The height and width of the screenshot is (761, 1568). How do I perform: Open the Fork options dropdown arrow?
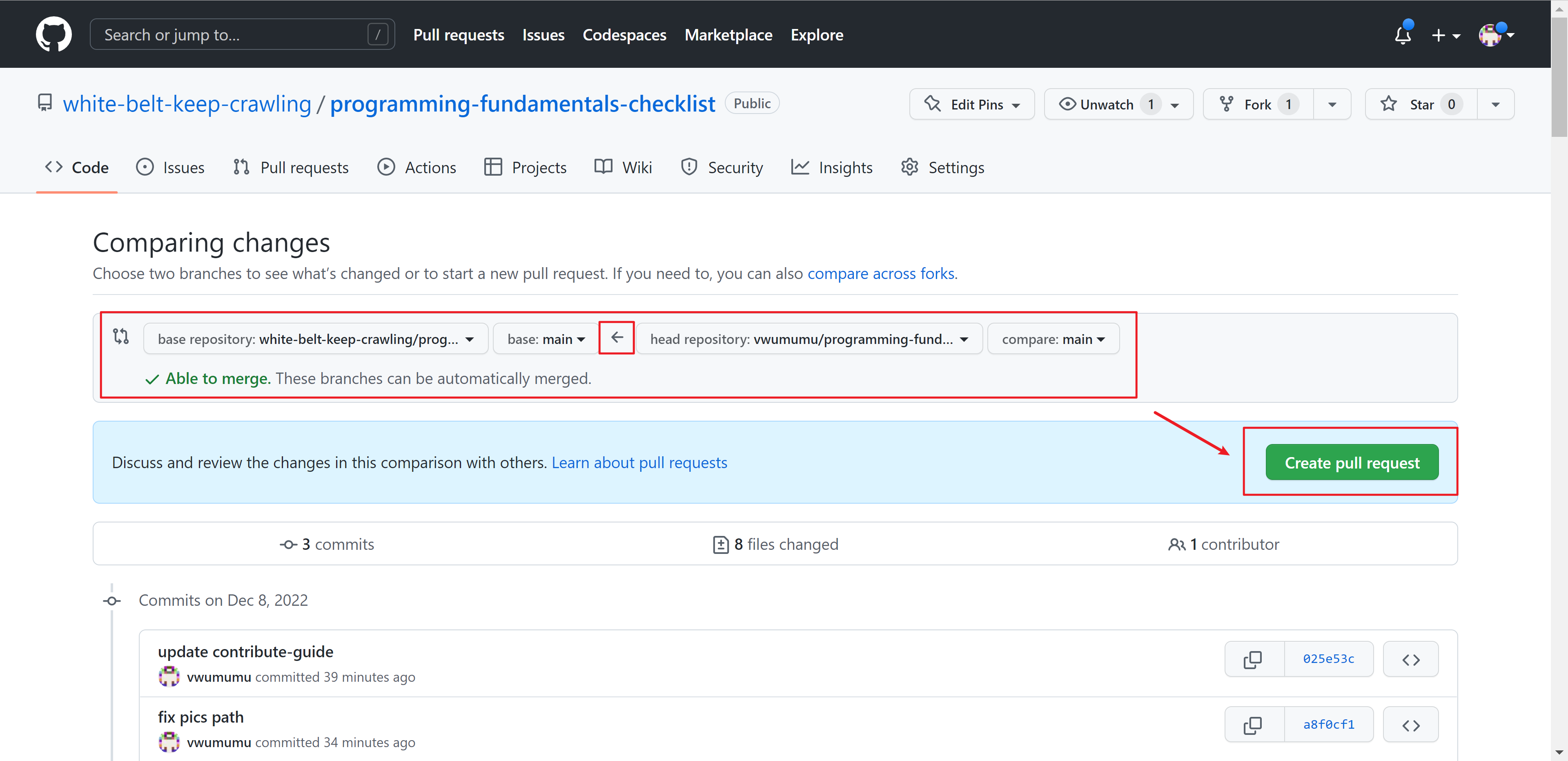pyautogui.click(x=1332, y=104)
